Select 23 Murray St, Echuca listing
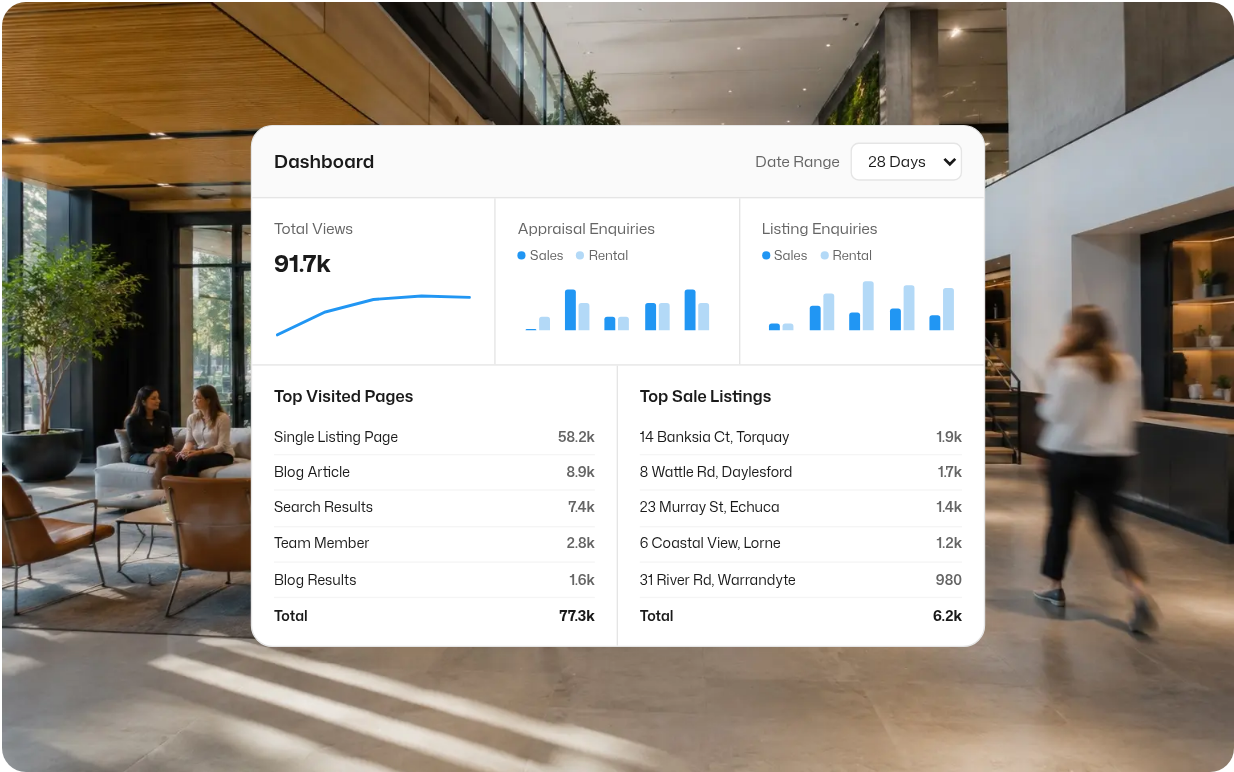Viewport: 1234px width, 772px height. [x=801, y=507]
